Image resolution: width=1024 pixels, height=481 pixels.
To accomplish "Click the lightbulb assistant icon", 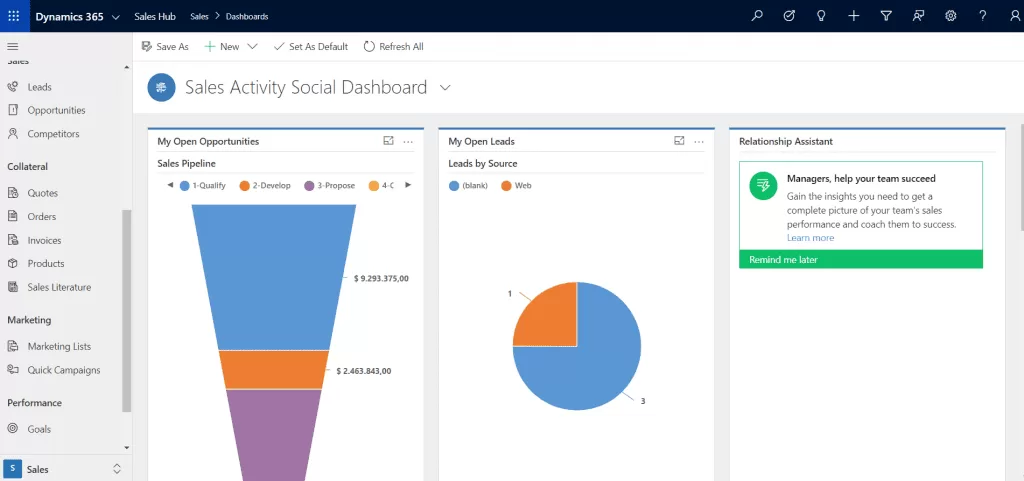I will (821, 16).
